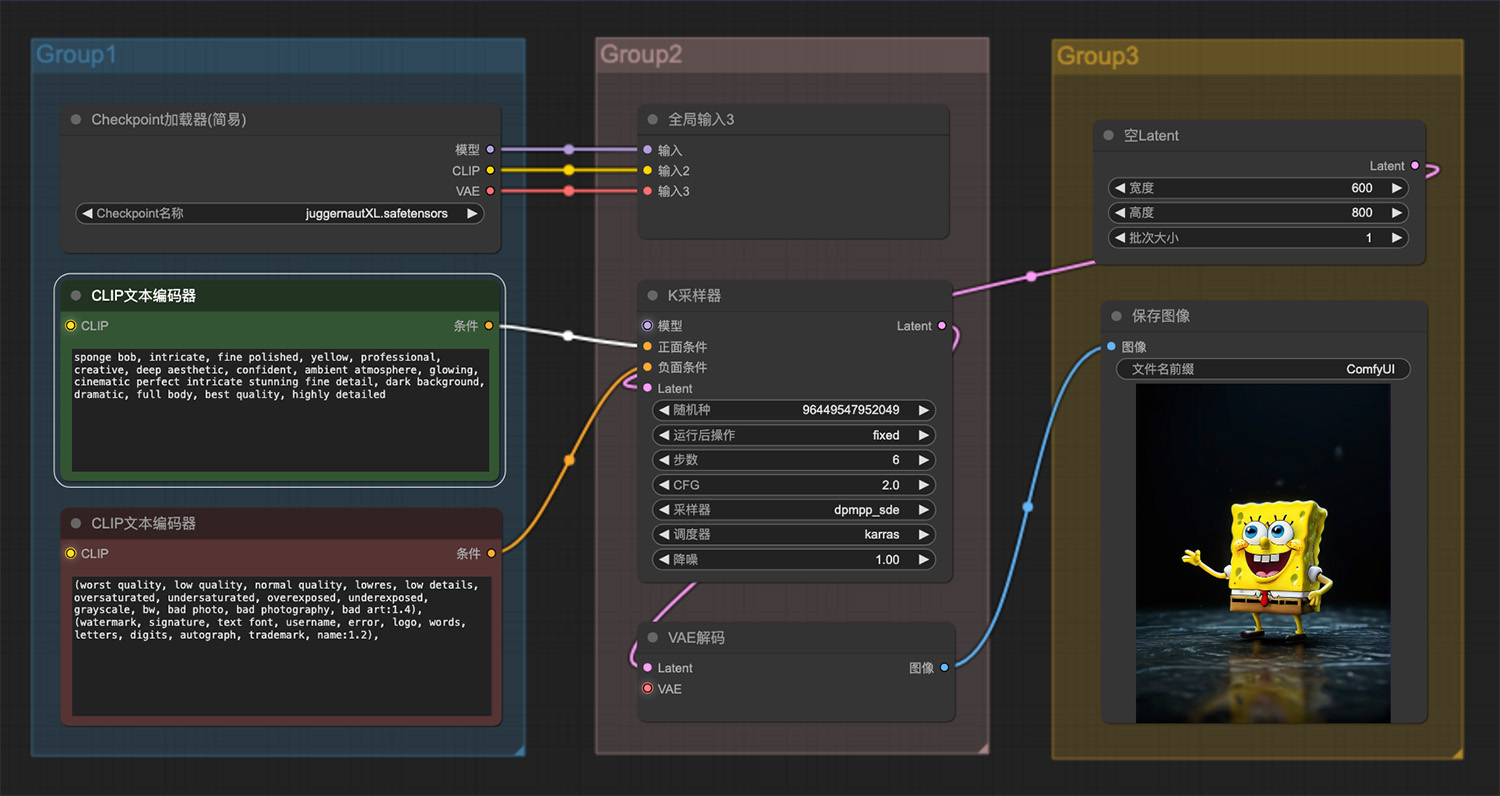Screen dimensions: 1500x796
Task: Select next checkpoint with right arrow
Action: [472, 214]
